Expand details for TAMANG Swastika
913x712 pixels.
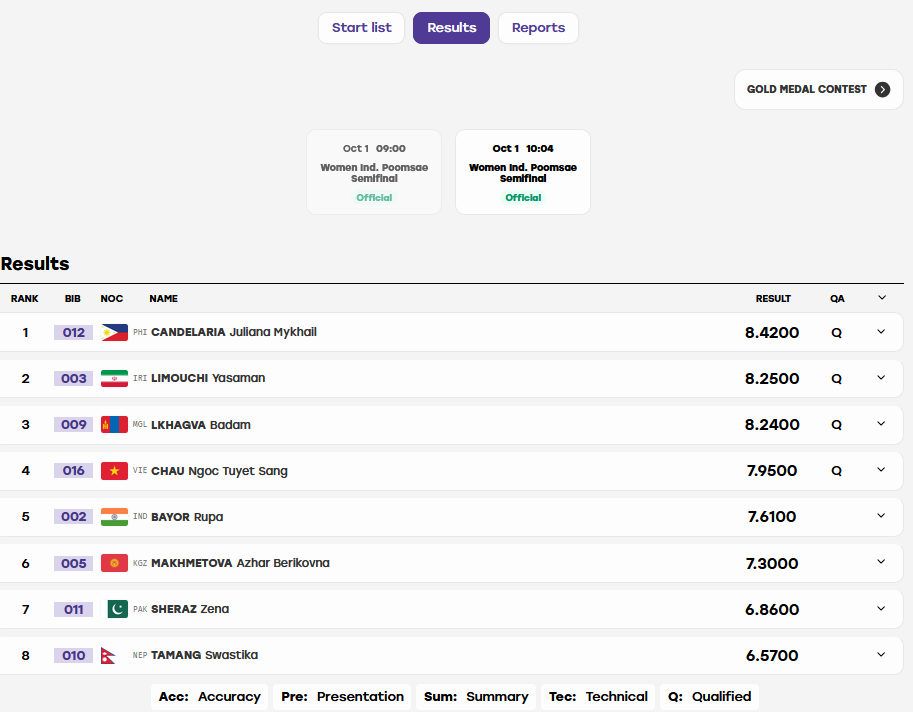[881, 654]
